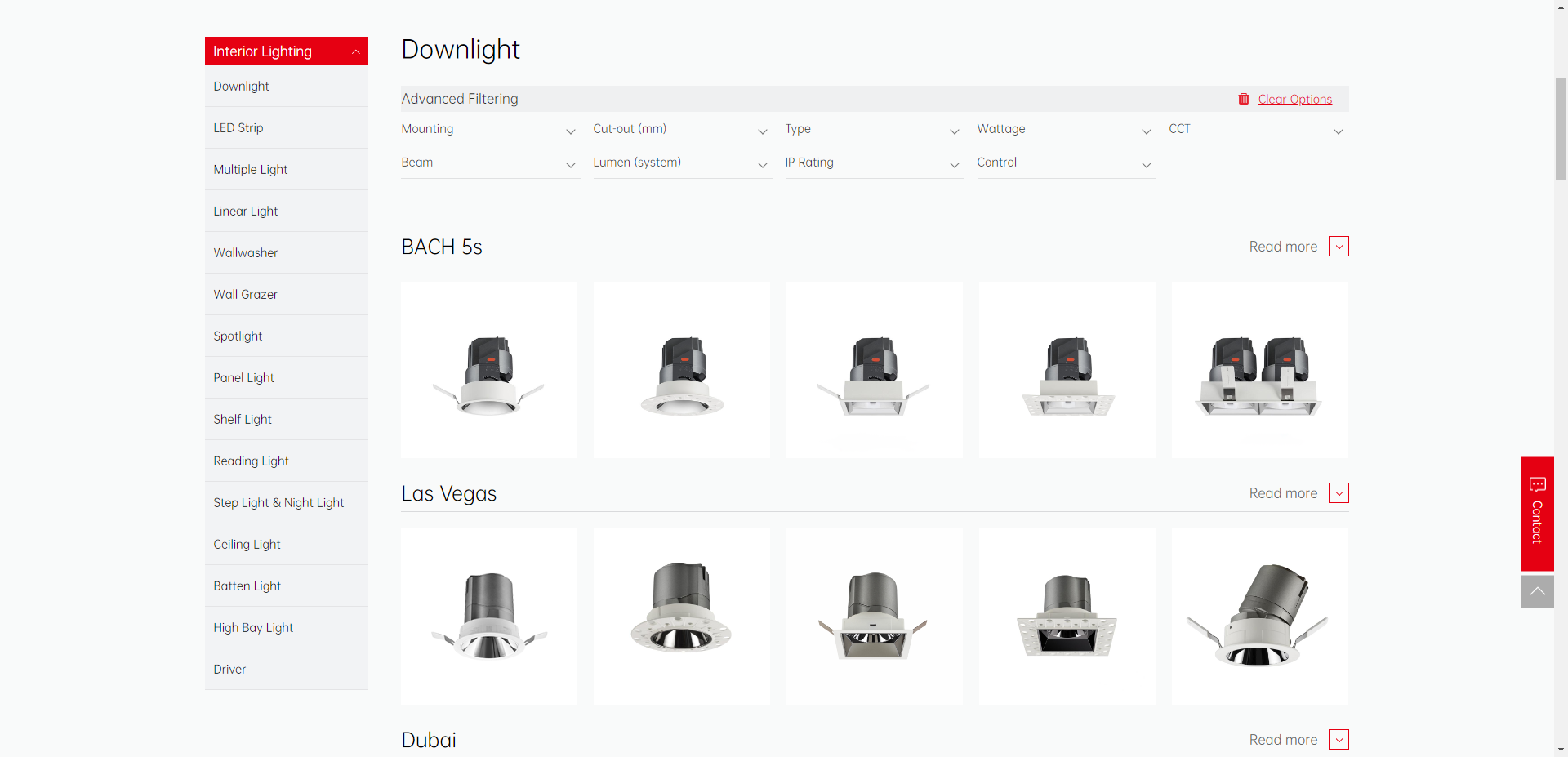Go to the Spotlight category
Screen dimensions: 1568x757
click(238, 336)
